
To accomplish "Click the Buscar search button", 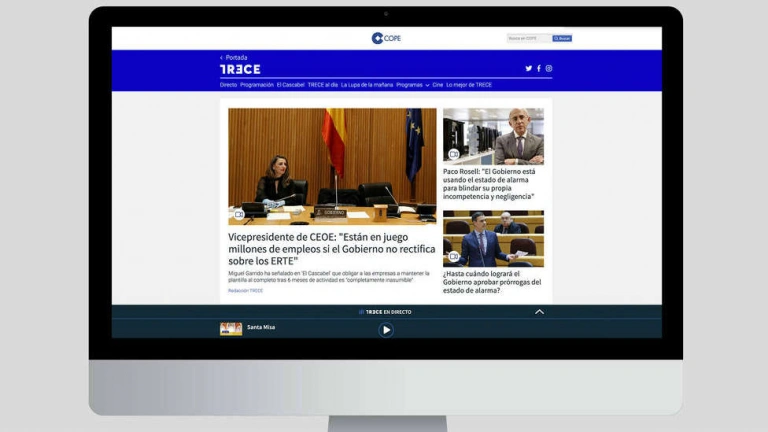I will 563,38.
